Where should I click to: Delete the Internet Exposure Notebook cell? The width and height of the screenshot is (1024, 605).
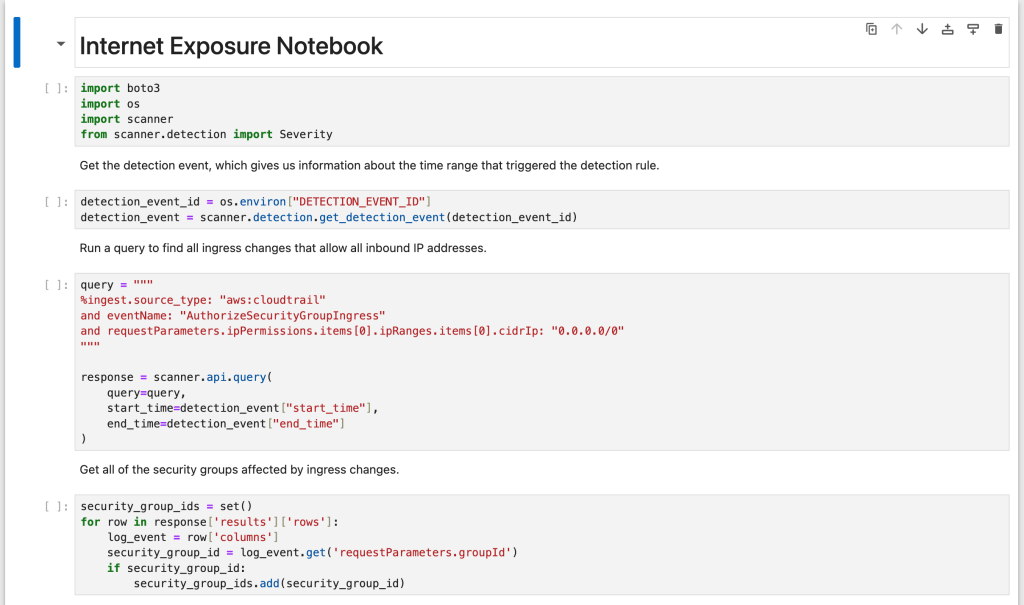click(x=998, y=29)
